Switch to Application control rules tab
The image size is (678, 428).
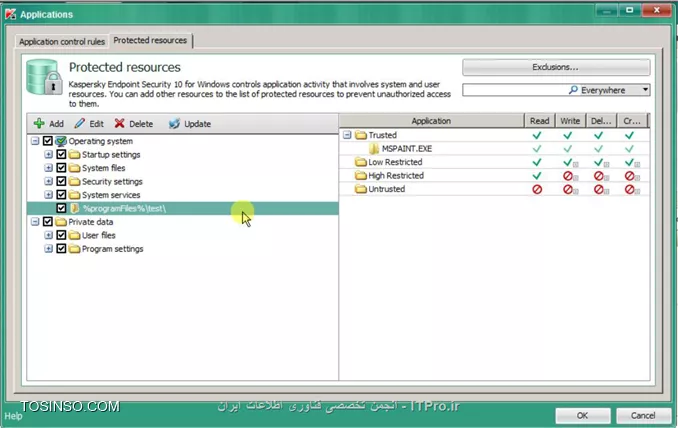pyautogui.click(x=62, y=42)
